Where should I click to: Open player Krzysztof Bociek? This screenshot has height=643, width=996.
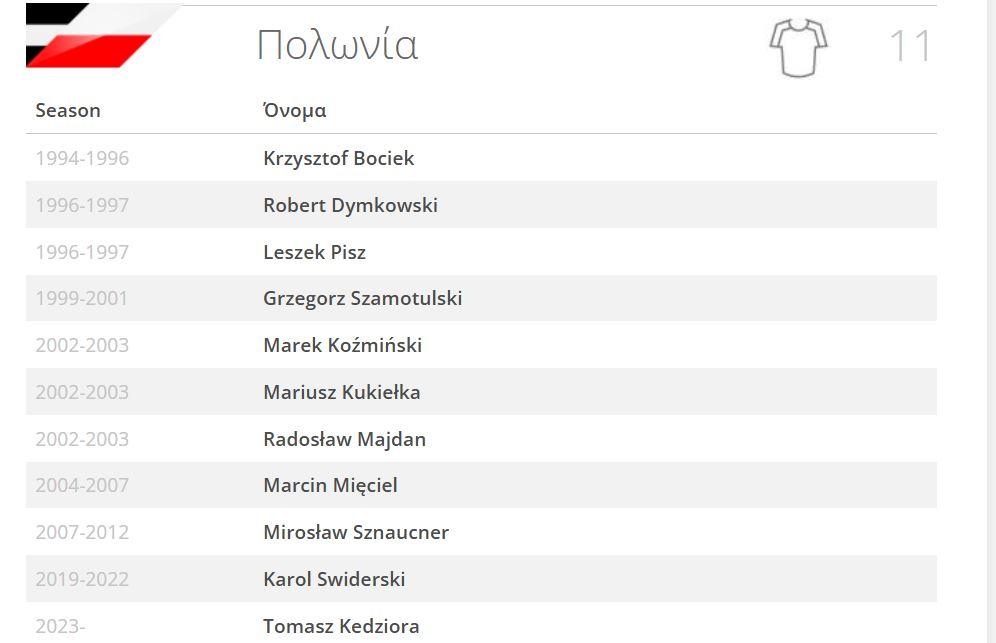point(339,158)
